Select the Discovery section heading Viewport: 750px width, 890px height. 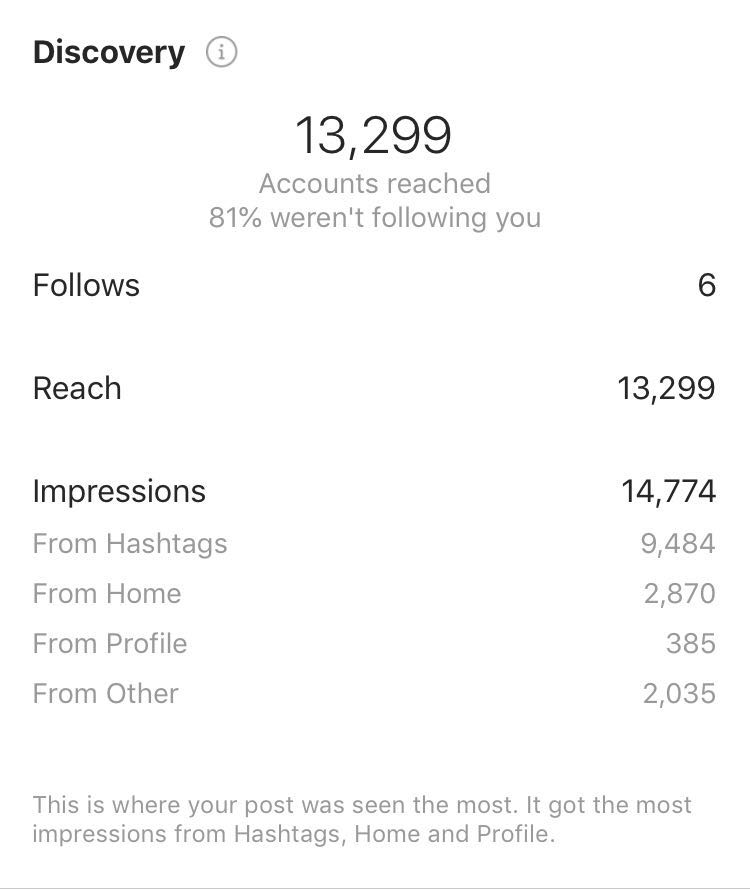click(x=109, y=52)
